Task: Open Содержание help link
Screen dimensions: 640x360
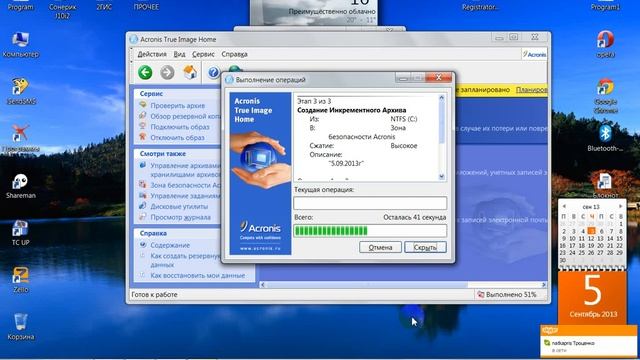Action: tap(170, 245)
